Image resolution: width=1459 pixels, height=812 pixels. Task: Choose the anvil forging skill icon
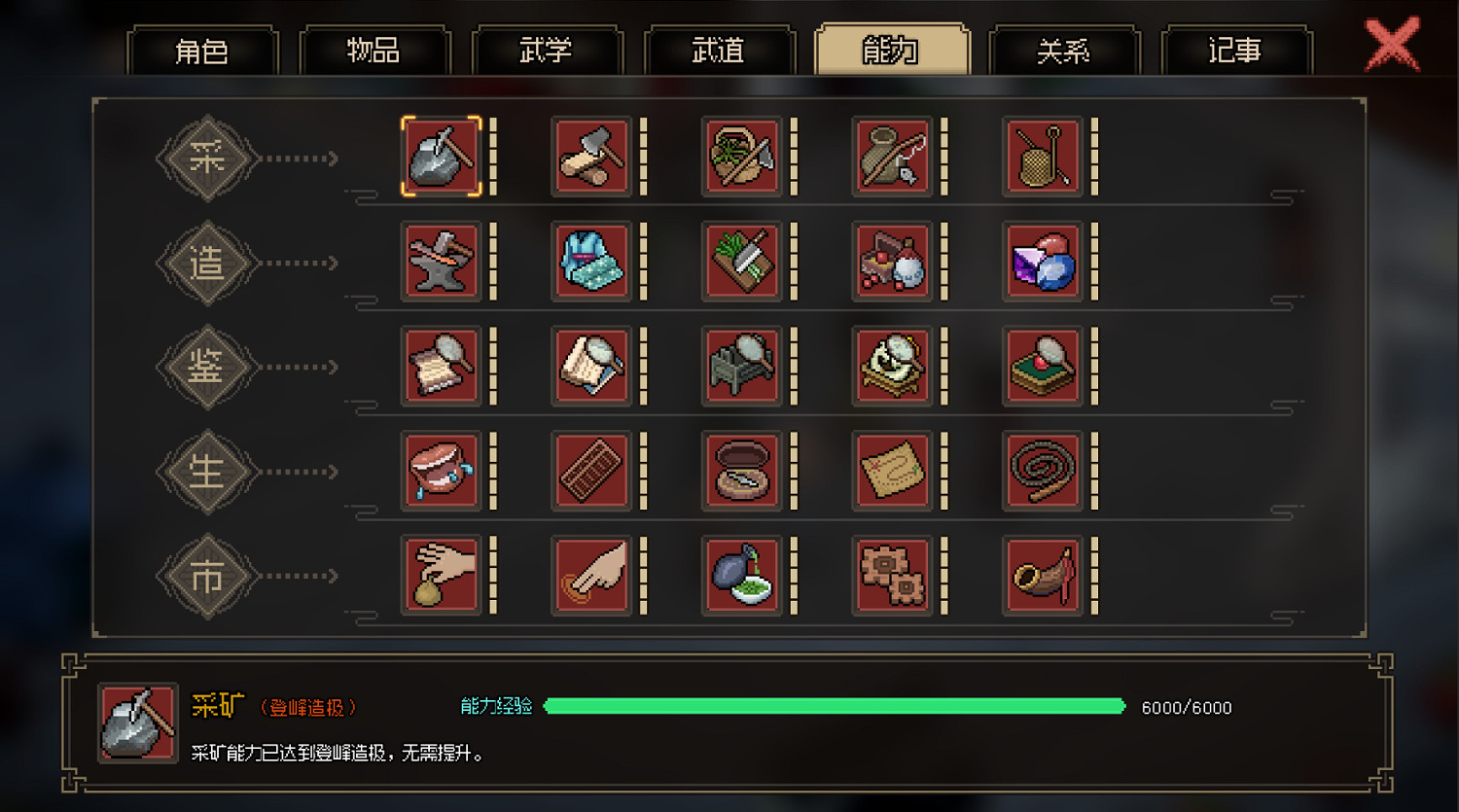442,262
